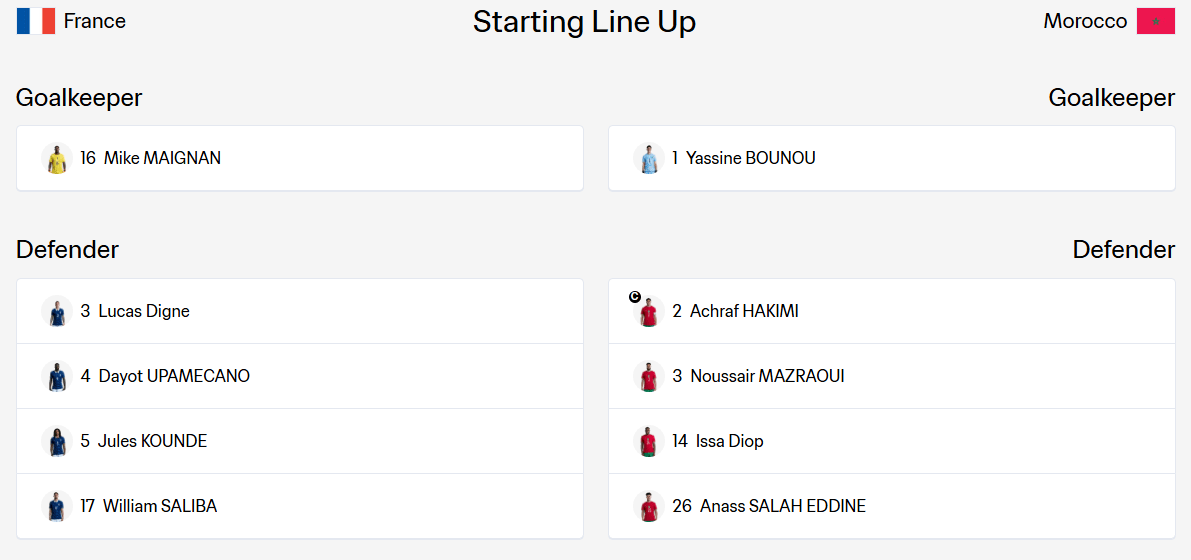Open Achraf HAKIMI player name link
Image resolution: width=1191 pixels, height=560 pixels.
[x=744, y=311]
